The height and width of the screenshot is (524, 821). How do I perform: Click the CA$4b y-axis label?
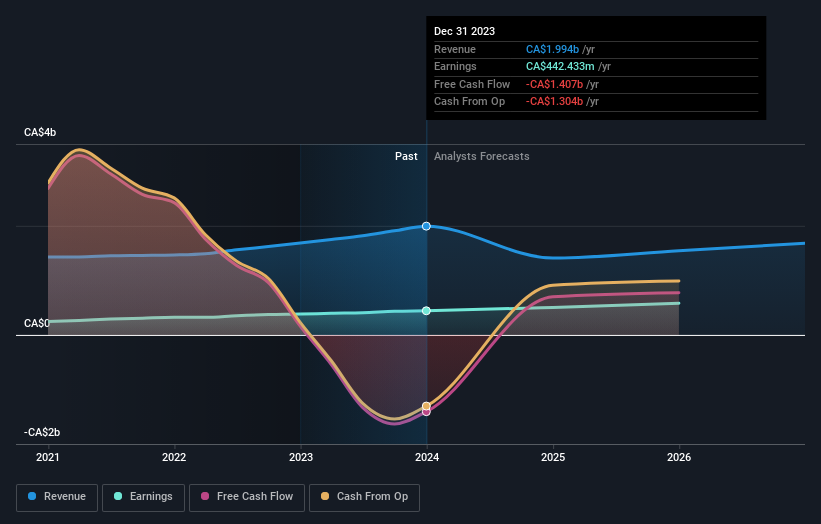point(40,132)
